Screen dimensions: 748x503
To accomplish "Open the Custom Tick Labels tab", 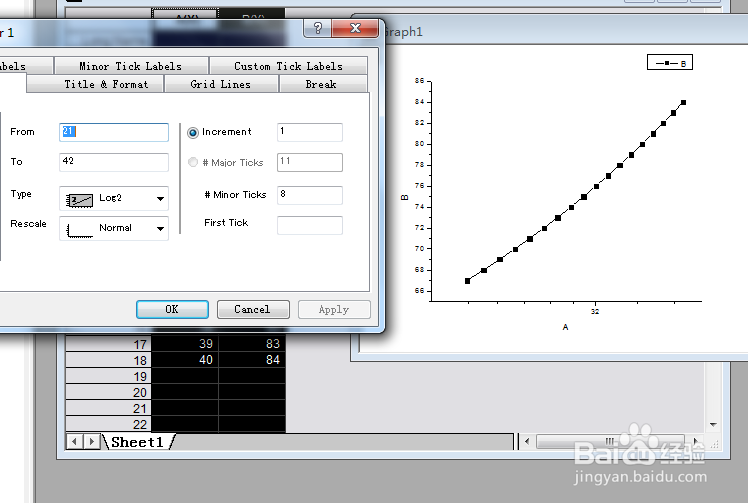I will point(288,66).
